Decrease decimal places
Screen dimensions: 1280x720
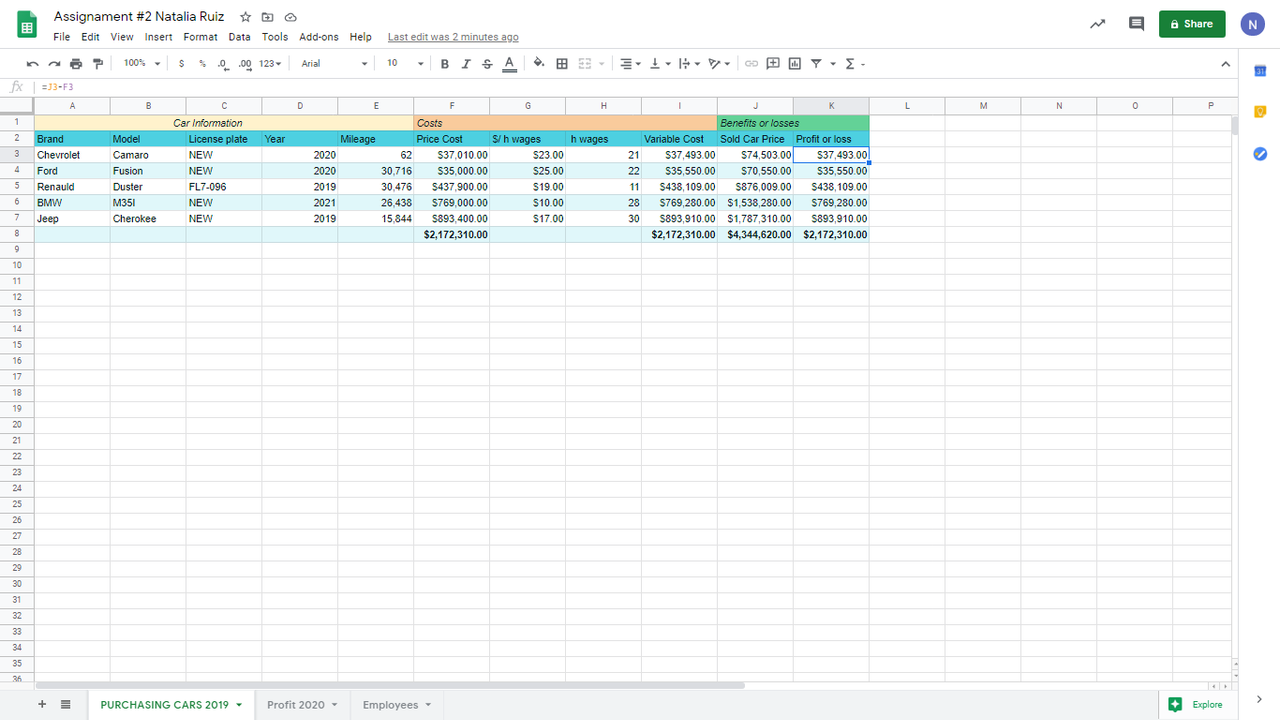pos(222,63)
